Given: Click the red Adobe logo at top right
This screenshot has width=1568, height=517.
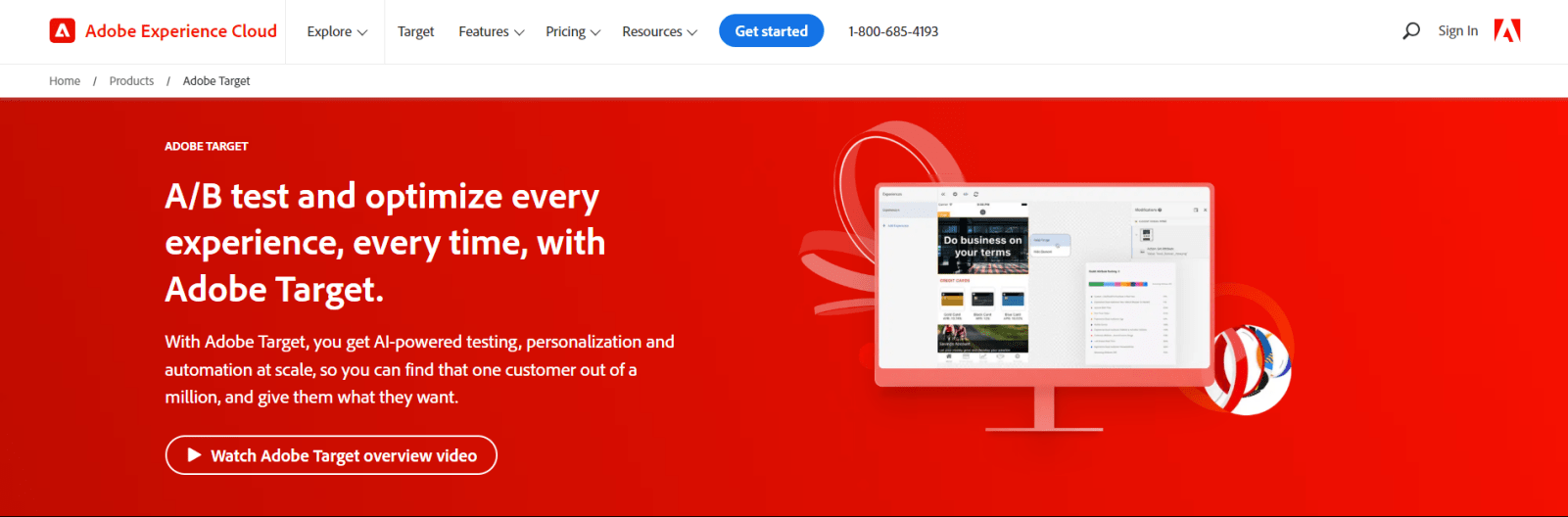Looking at the screenshot, I should [x=1507, y=31].
